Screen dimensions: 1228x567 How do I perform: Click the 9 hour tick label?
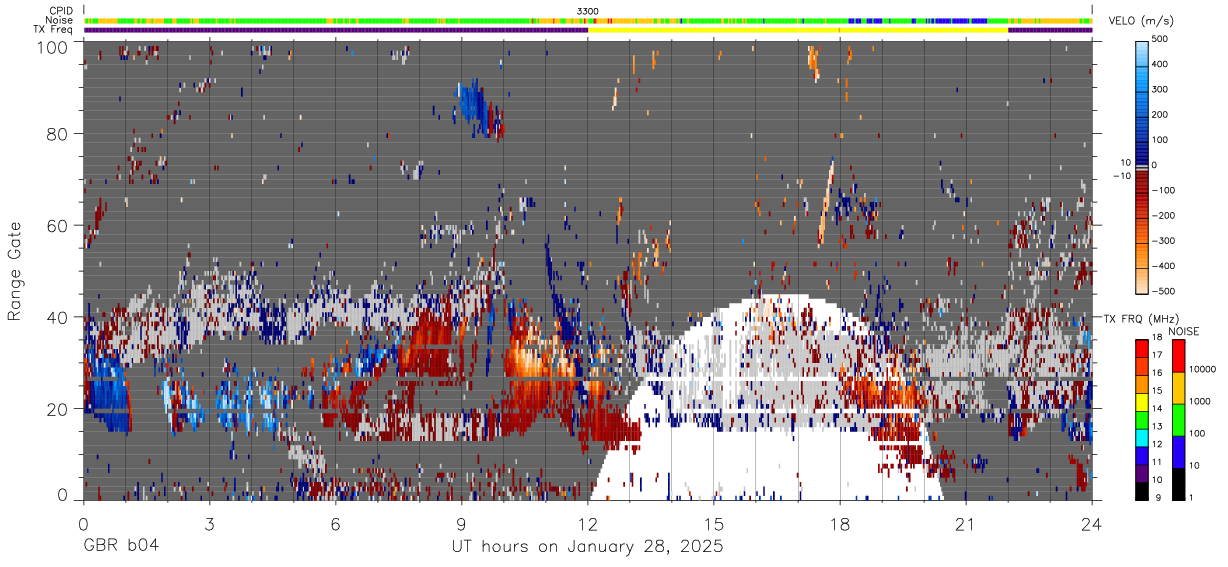pyautogui.click(x=461, y=524)
